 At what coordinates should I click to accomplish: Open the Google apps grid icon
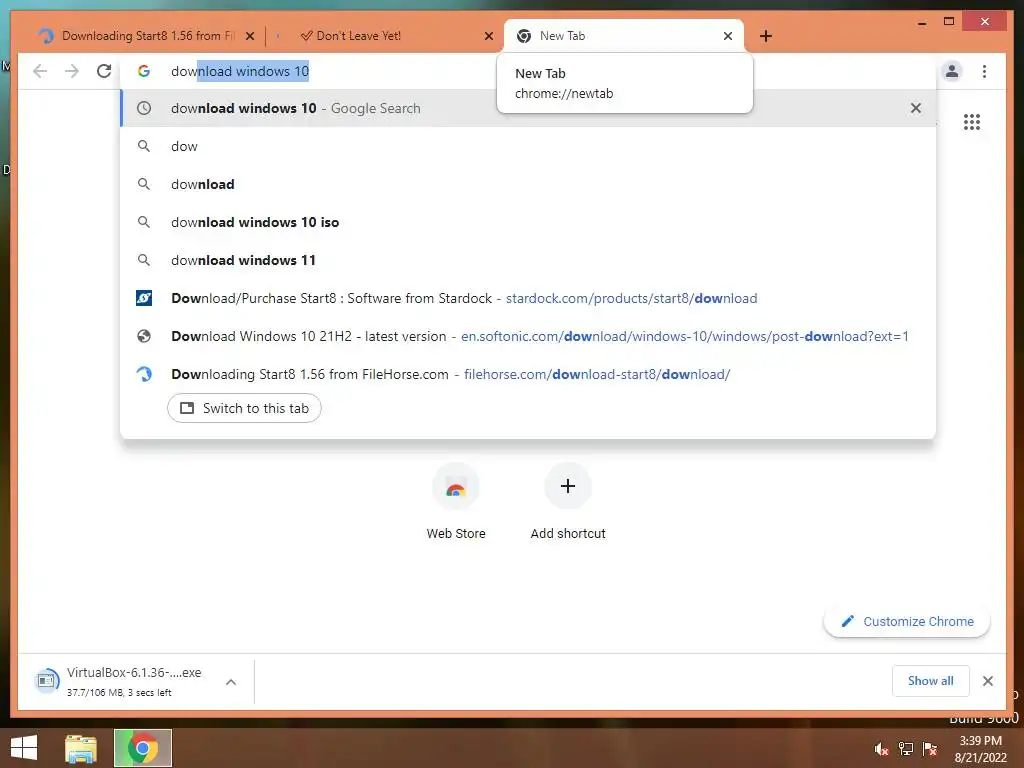(972, 122)
